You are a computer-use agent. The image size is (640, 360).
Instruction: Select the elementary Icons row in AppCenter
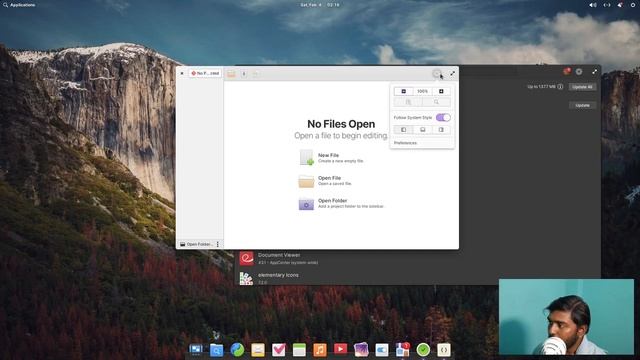coord(417,278)
